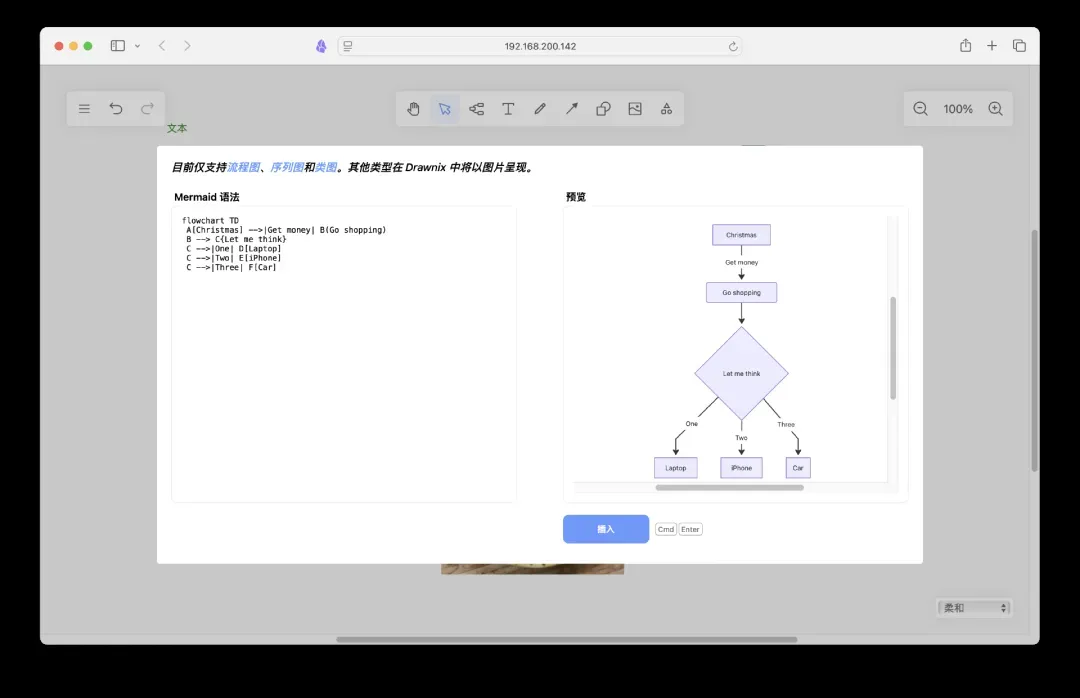Click inside the Mermaid syntax text area
Image resolution: width=1080 pixels, height=698 pixels.
click(344, 380)
